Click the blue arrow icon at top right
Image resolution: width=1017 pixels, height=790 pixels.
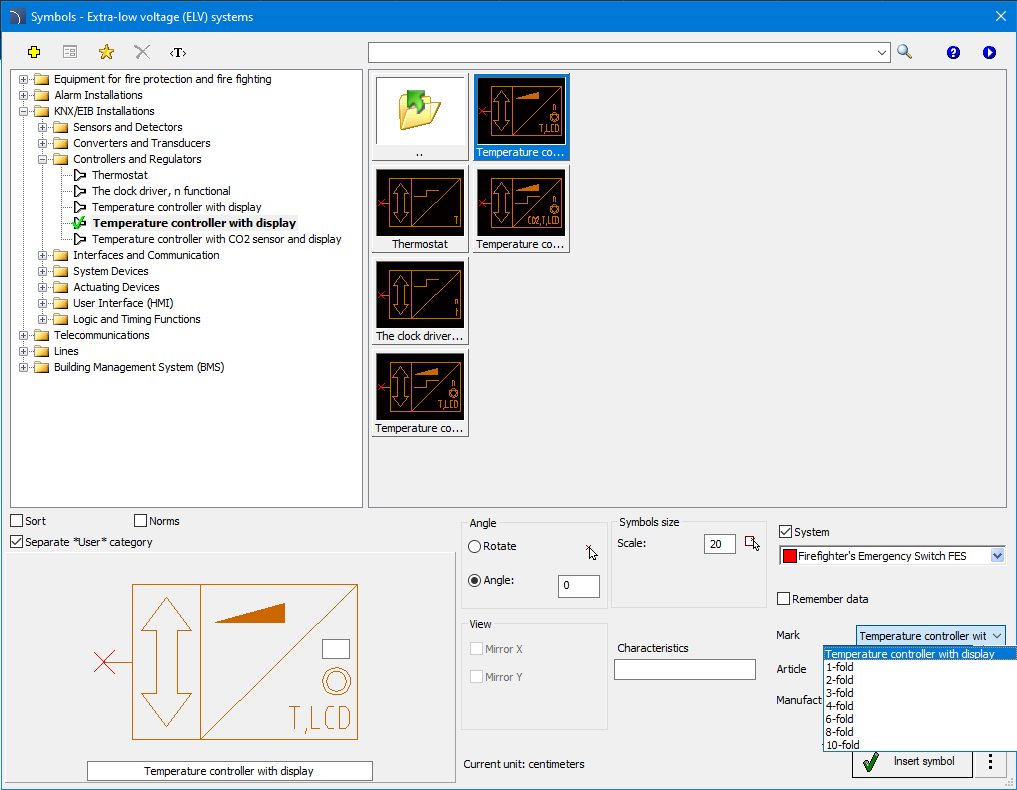(989, 53)
